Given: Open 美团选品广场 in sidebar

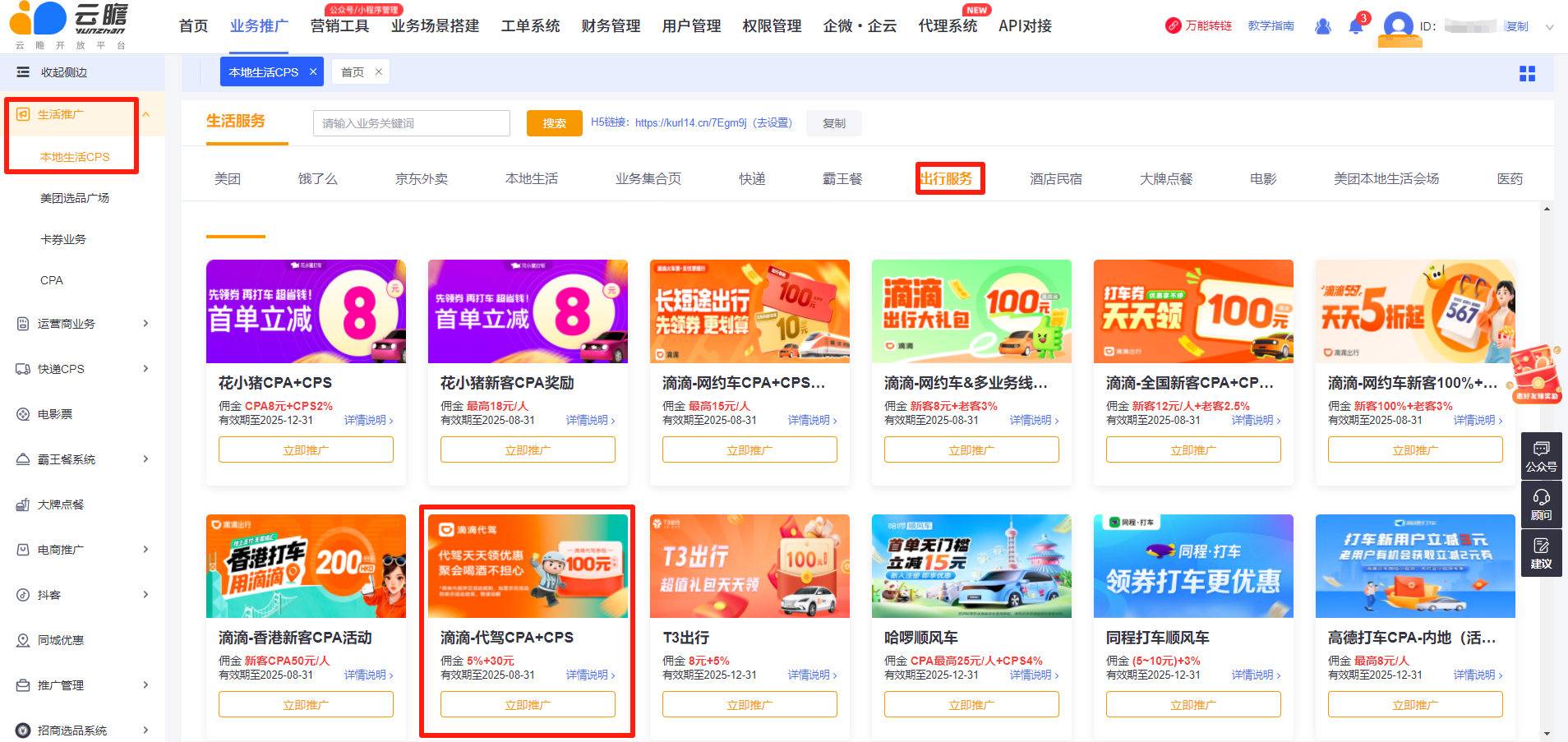Looking at the screenshot, I should (x=75, y=198).
